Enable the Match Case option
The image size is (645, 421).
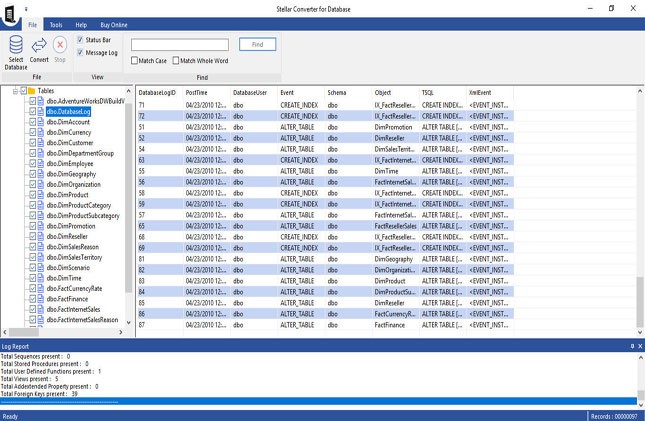[136, 61]
